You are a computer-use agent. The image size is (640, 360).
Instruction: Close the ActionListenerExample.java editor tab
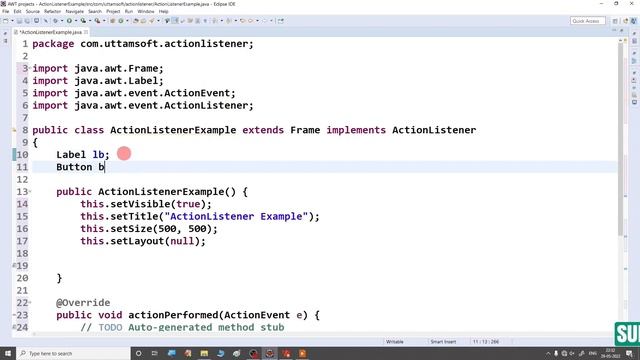tap(86, 32)
